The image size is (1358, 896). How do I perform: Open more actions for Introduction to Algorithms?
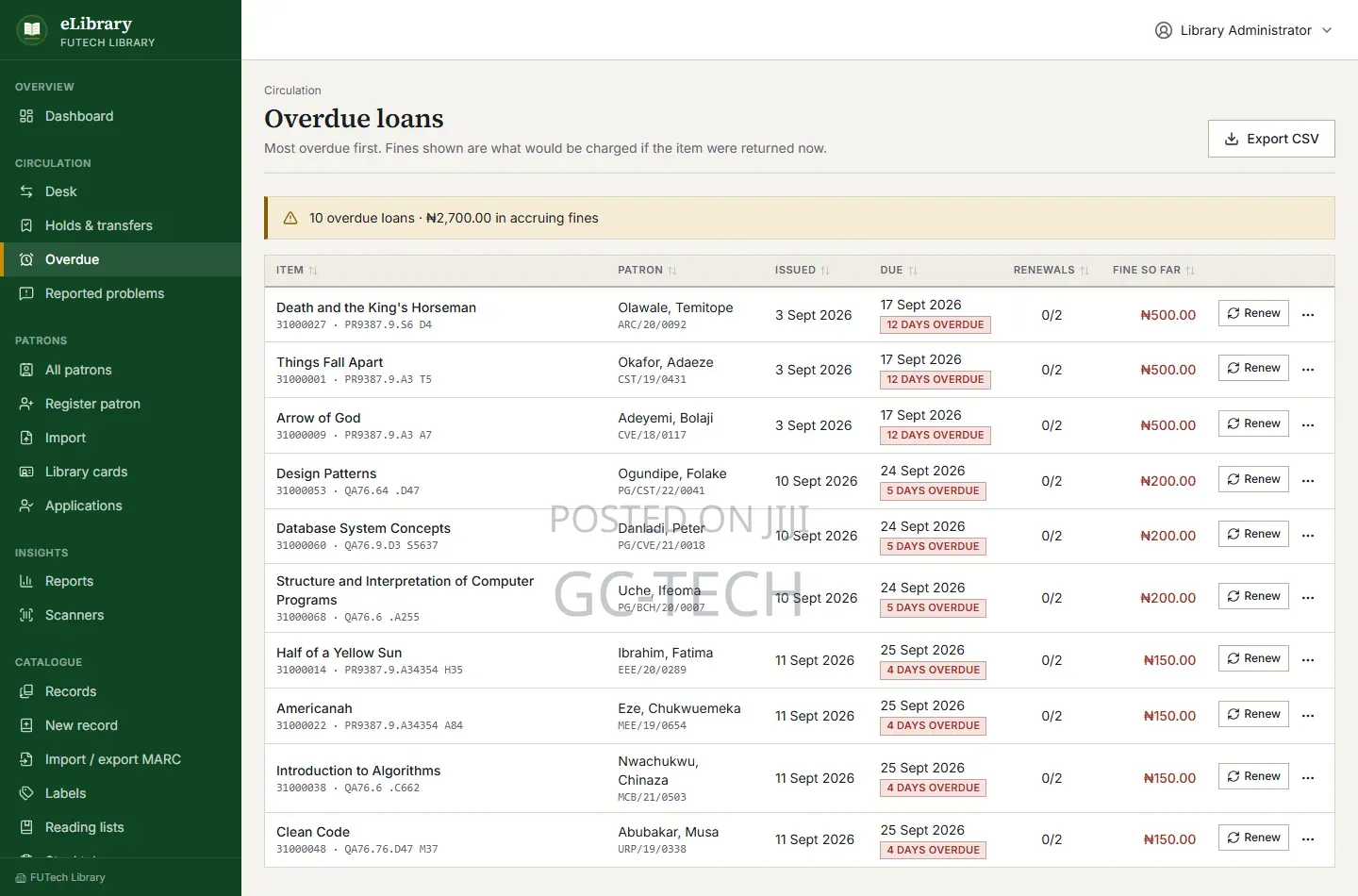click(x=1308, y=778)
